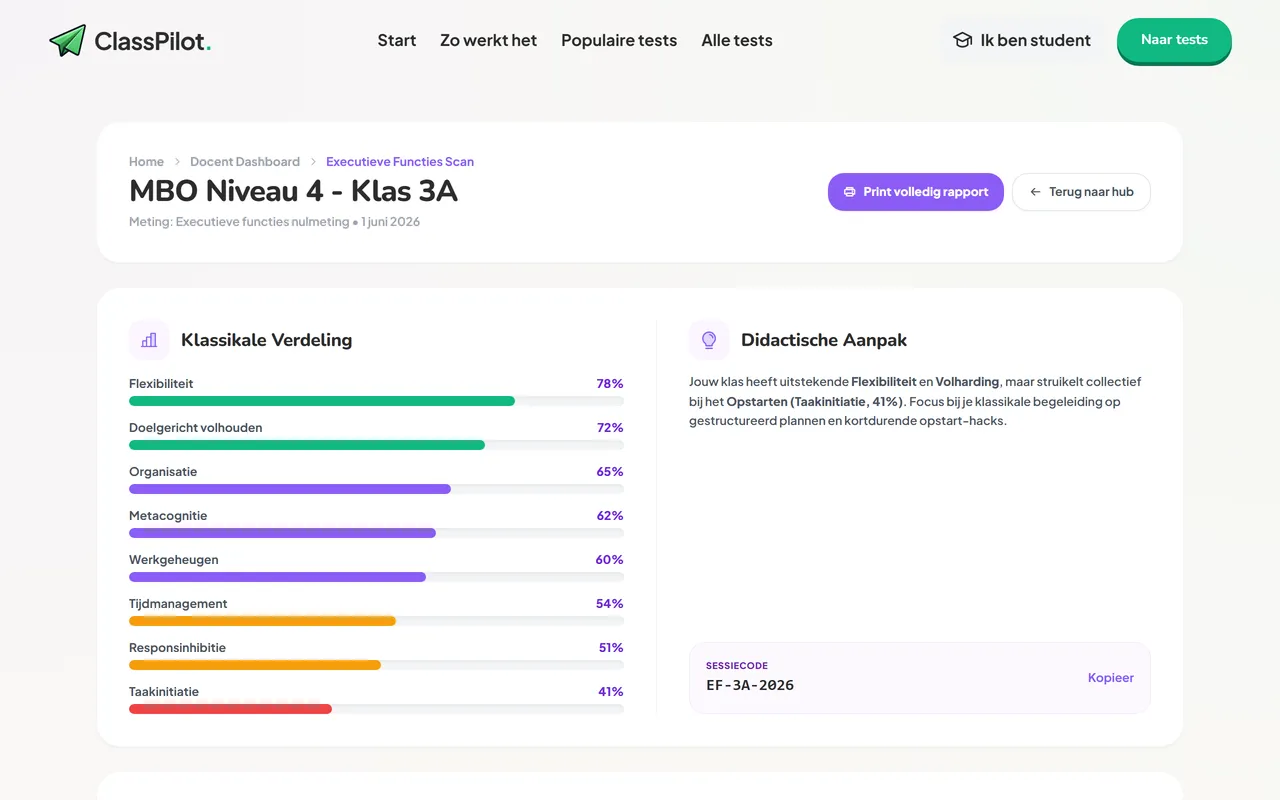Viewport: 1280px width, 800px height.
Task: Click the Organisatie label
Action: (x=163, y=472)
